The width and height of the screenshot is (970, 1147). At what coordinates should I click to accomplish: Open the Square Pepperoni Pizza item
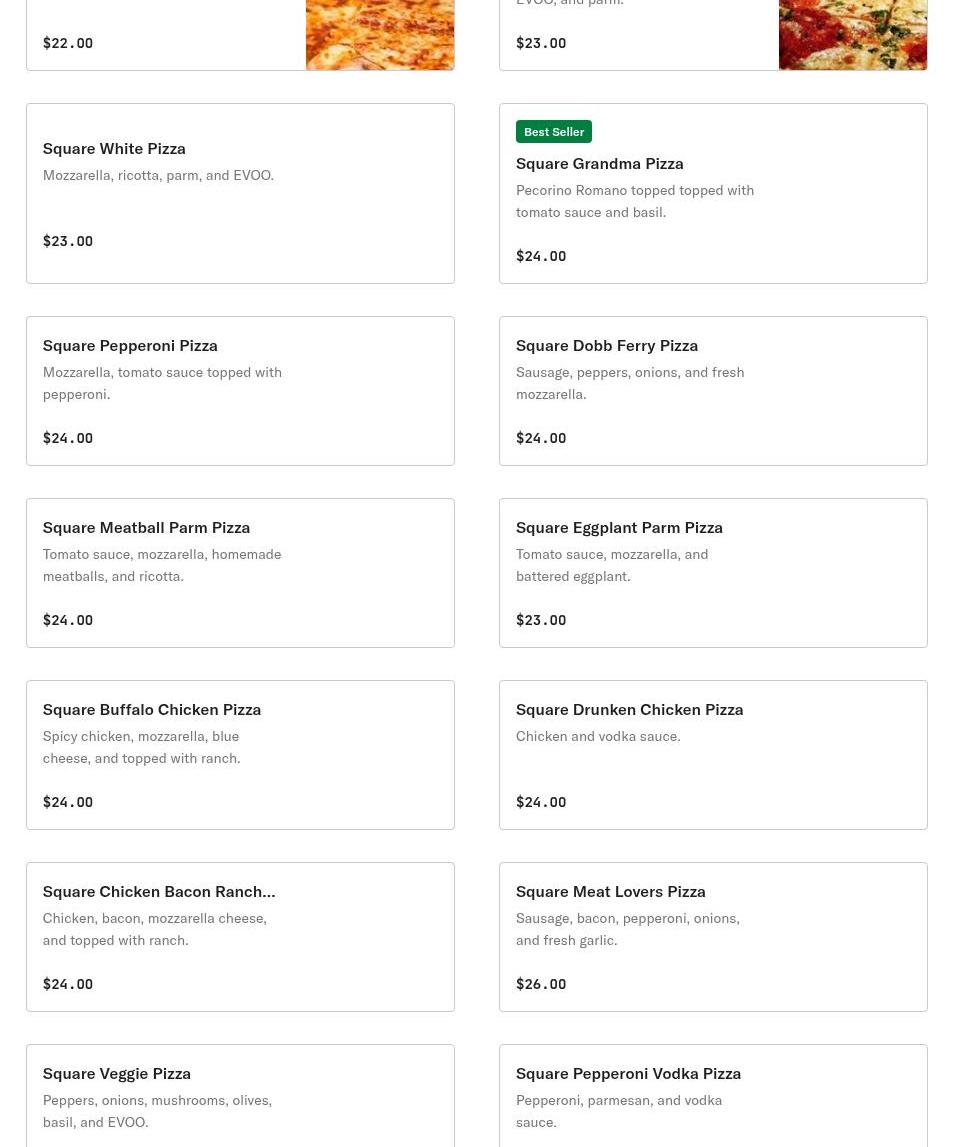(x=130, y=345)
